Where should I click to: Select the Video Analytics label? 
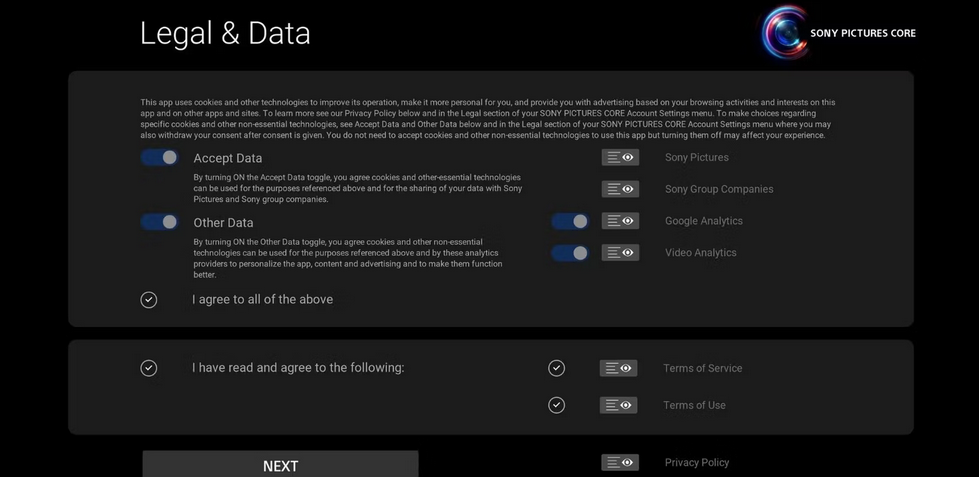coord(701,253)
